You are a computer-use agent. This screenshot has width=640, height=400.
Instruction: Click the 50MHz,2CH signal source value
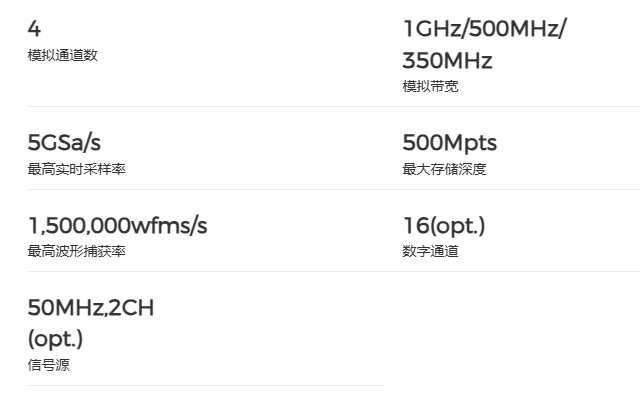point(91,308)
